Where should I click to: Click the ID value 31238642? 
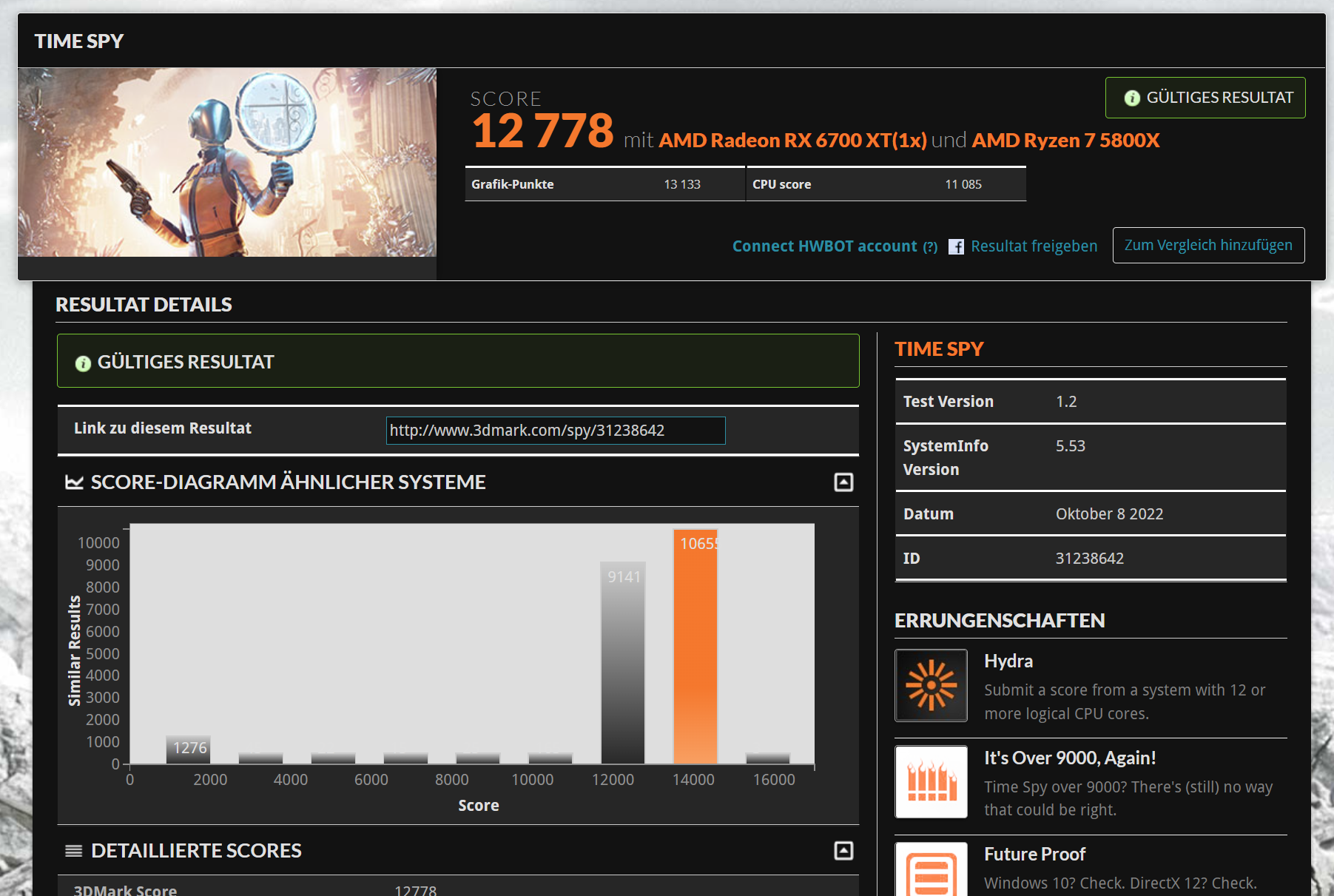pyautogui.click(x=1090, y=559)
